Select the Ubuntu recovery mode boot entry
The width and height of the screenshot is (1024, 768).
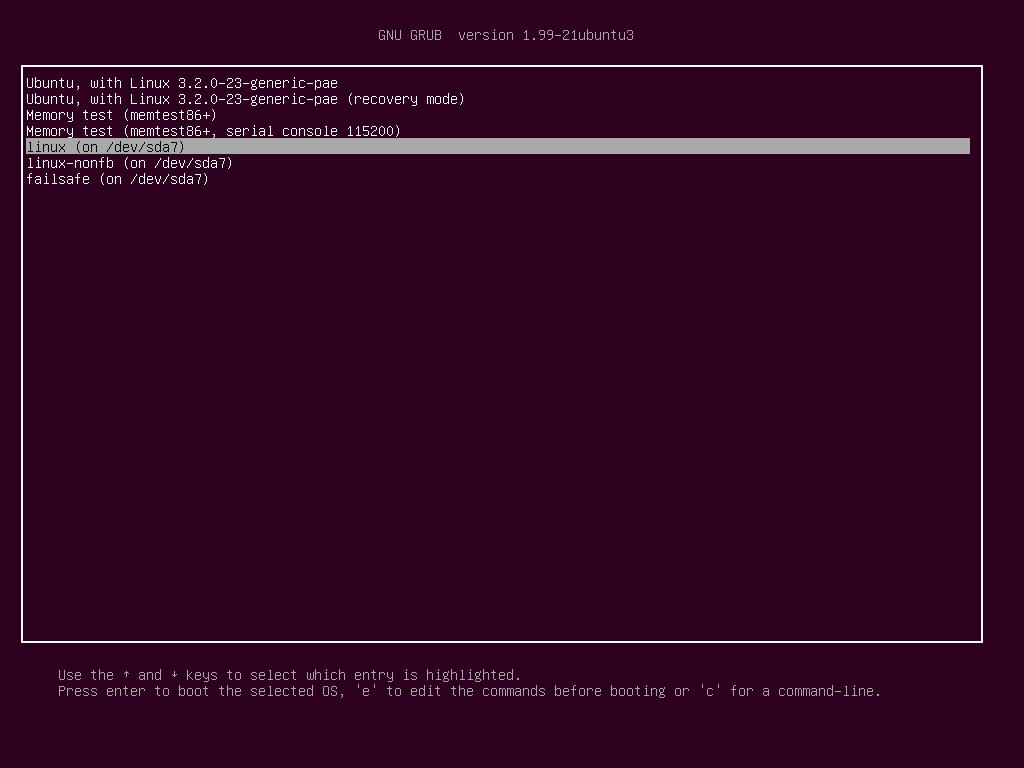pyautogui.click(x=245, y=99)
